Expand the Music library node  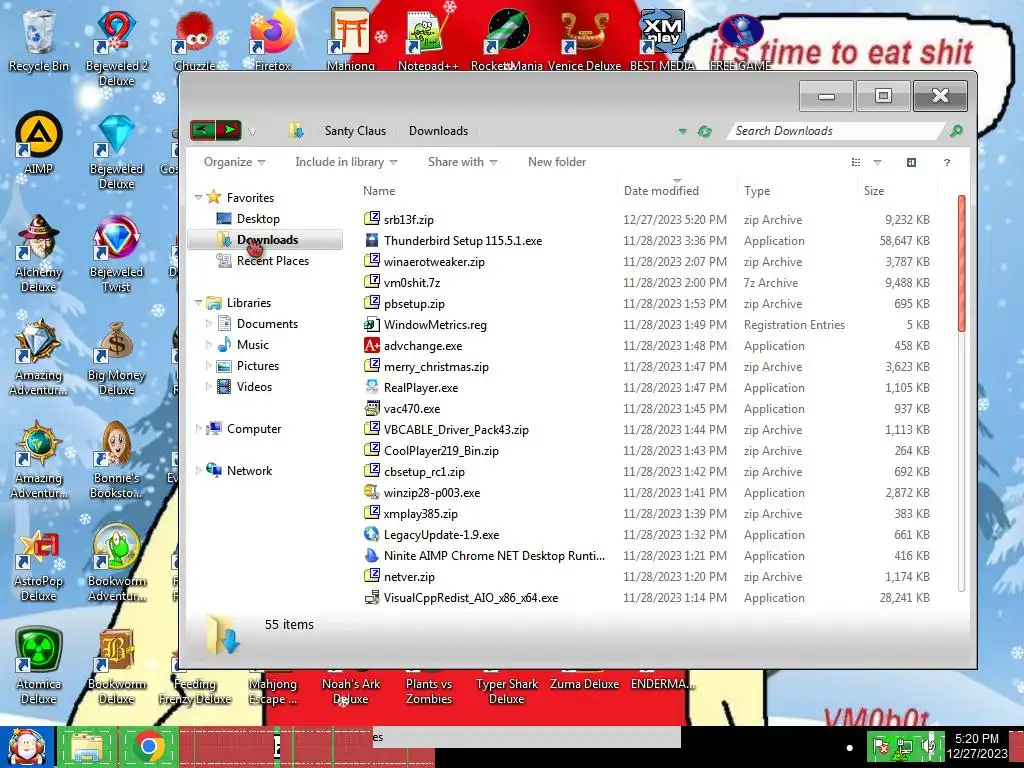(208, 345)
